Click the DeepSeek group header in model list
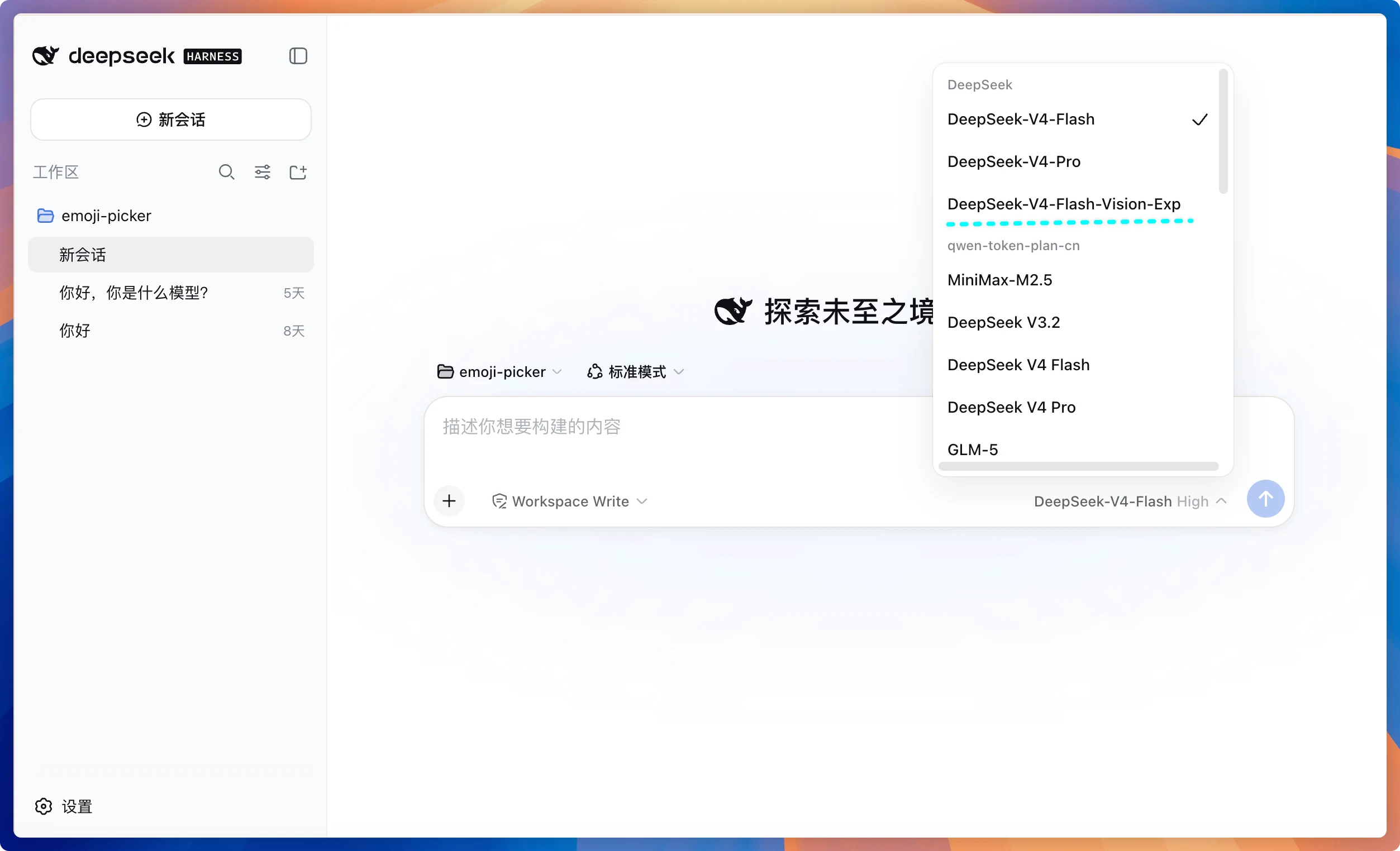This screenshot has height=851, width=1400. click(x=979, y=85)
